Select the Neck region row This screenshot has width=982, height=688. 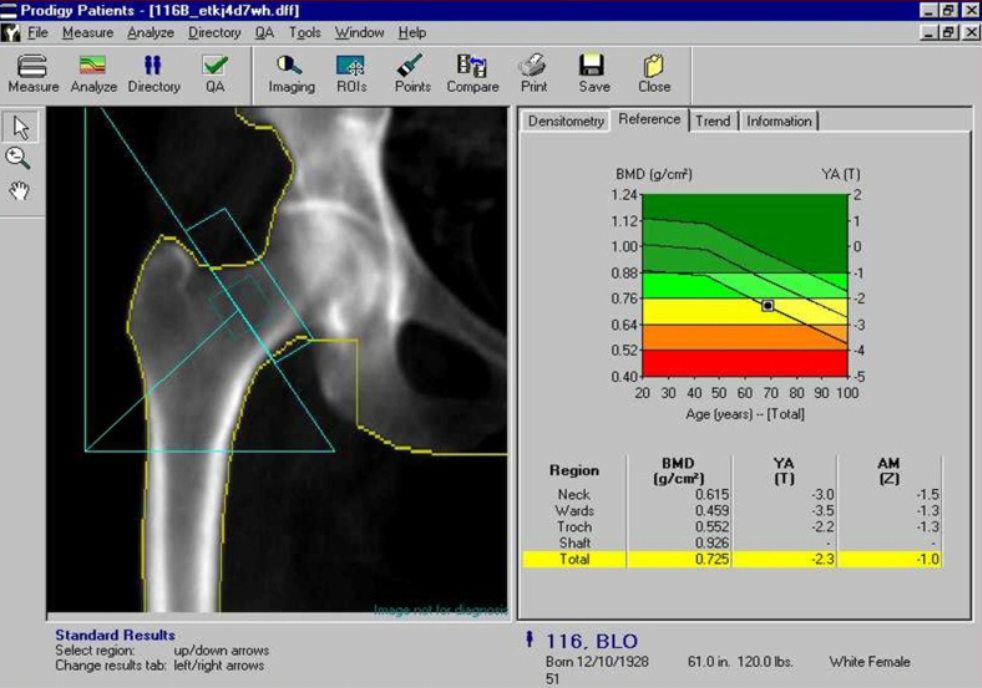click(x=574, y=494)
